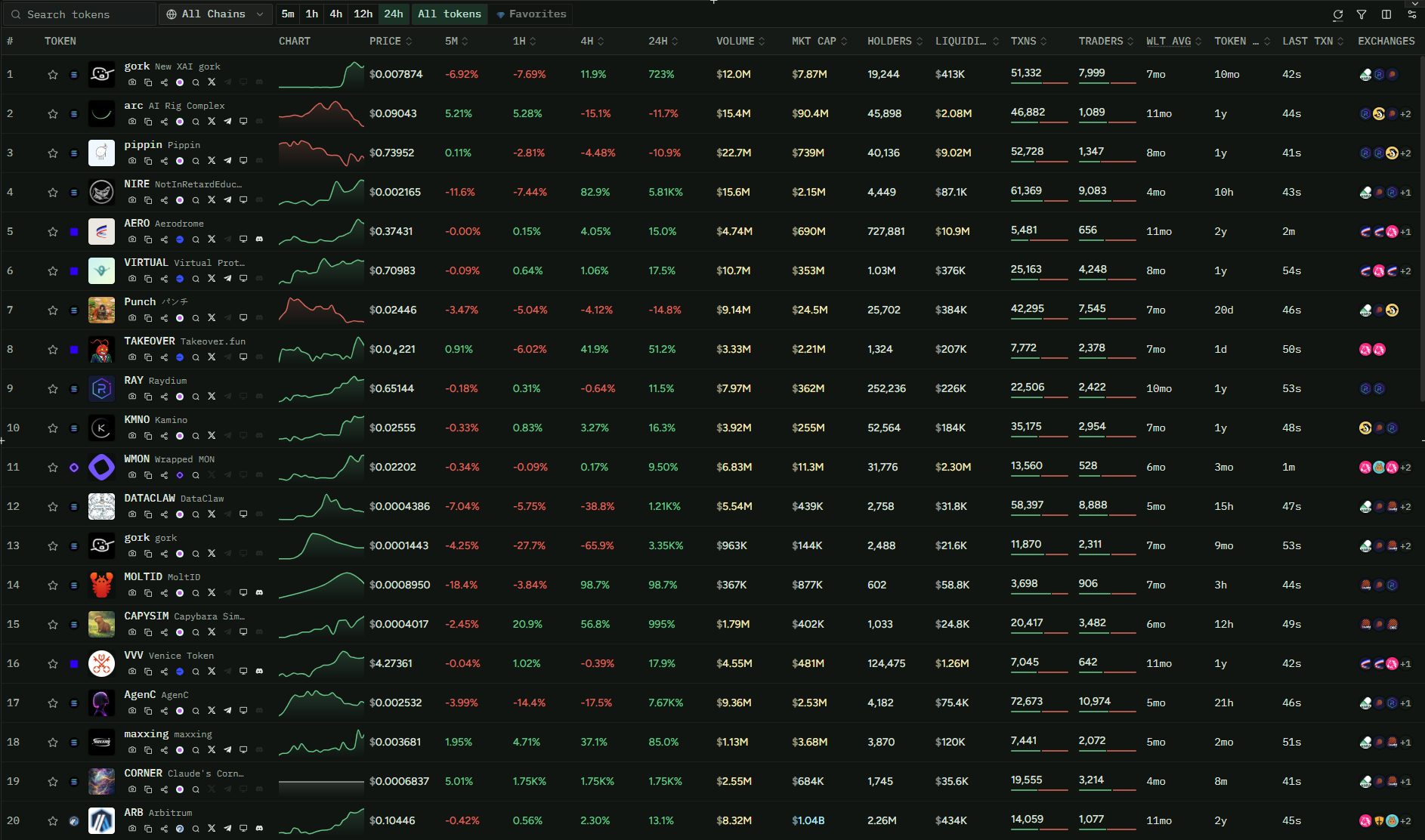Open the Telegram icon for pippin
This screenshot has height=840, width=1425.
(227, 161)
